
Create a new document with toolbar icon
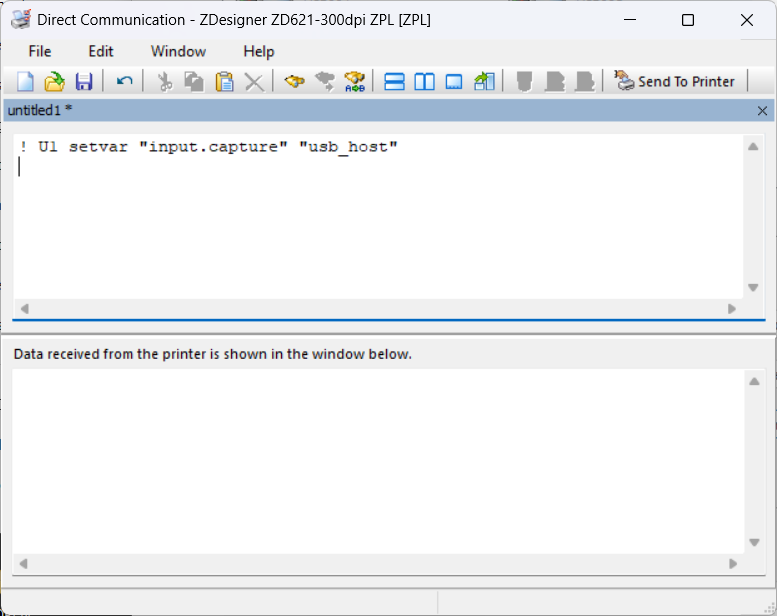click(x=25, y=81)
